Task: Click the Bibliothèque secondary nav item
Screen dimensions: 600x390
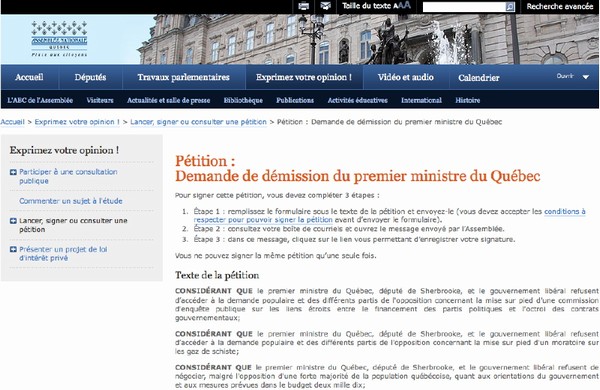Action: click(x=243, y=100)
